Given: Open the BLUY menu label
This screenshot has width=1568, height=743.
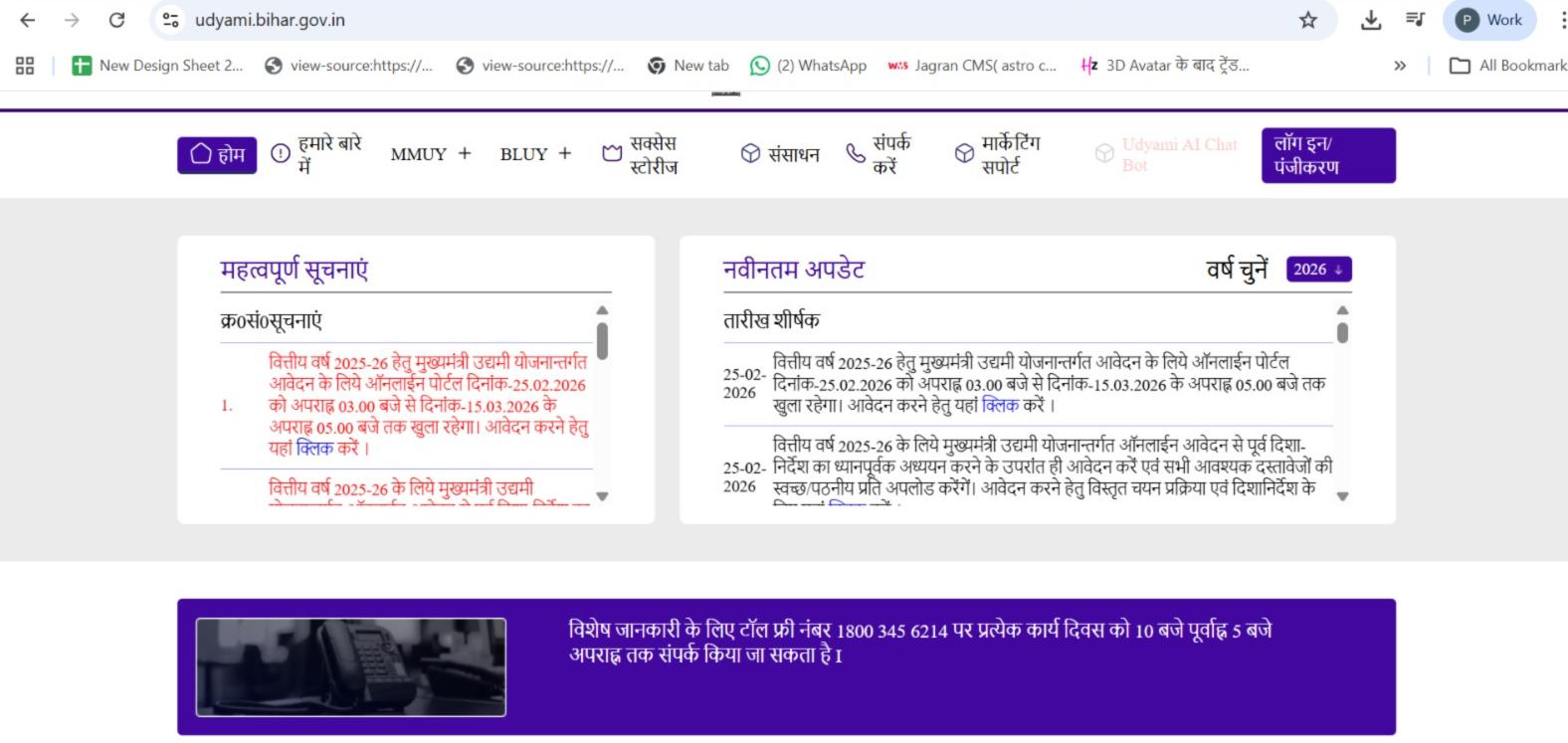Looking at the screenshot, I should (523, 154).
